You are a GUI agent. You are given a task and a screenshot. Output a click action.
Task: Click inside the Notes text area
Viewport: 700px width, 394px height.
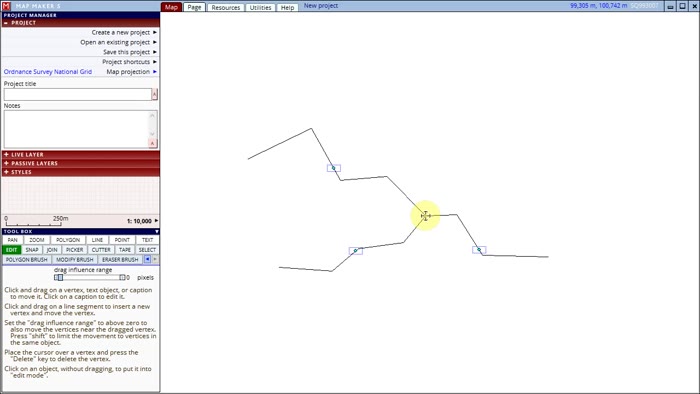76,129
